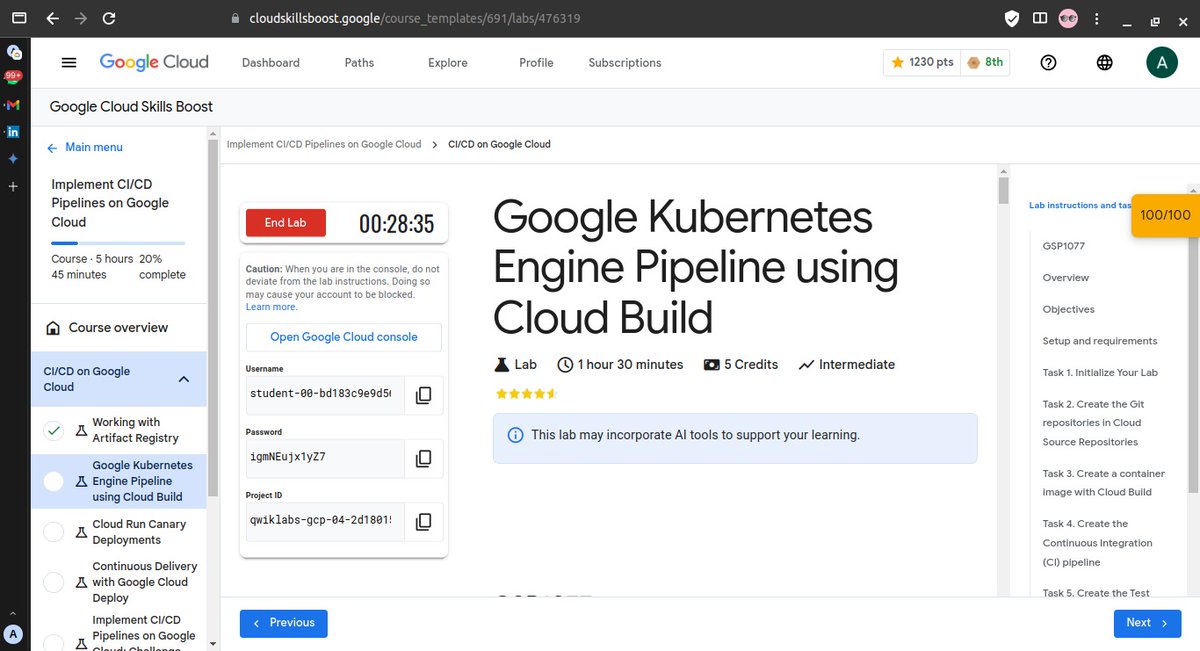Click the browser back arrow

pyautogui.click(x=53, y=18)
